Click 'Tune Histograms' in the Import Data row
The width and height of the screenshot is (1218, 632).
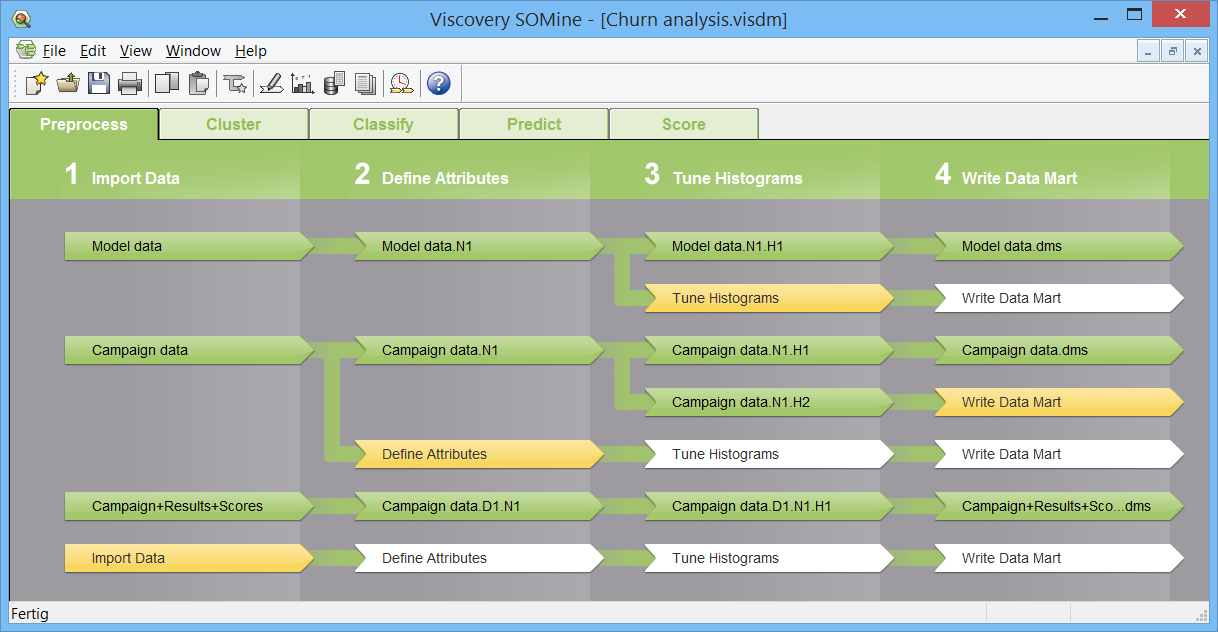[x=769, y=558]
